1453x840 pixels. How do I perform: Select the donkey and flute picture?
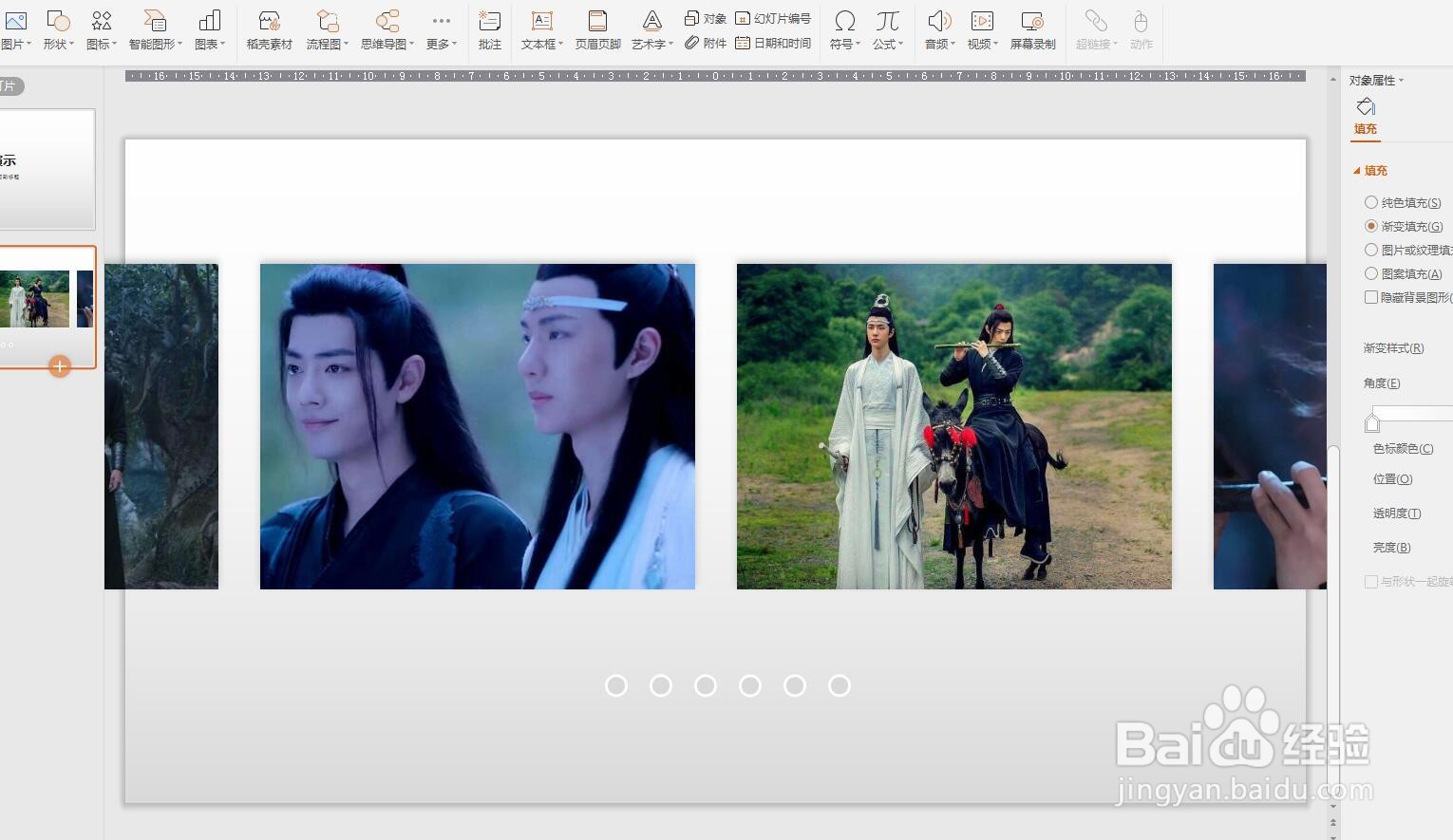tap(954, 426)
